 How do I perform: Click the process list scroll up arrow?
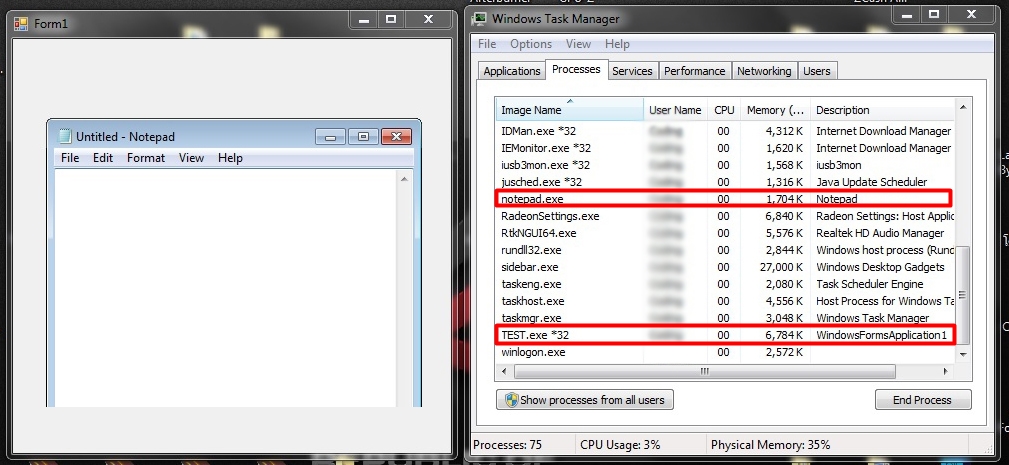tap(963, 107)
